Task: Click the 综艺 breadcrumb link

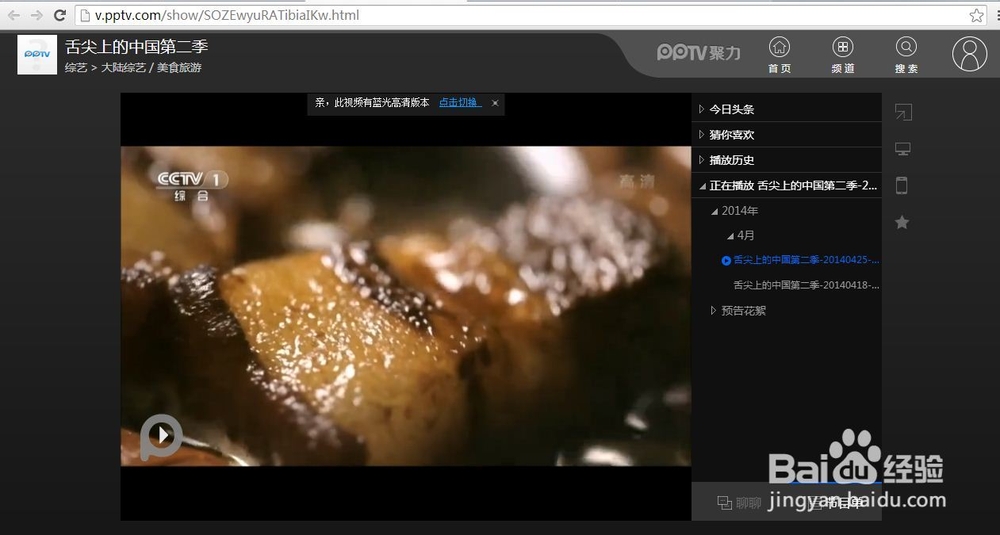Action: (x=75, y=67)
